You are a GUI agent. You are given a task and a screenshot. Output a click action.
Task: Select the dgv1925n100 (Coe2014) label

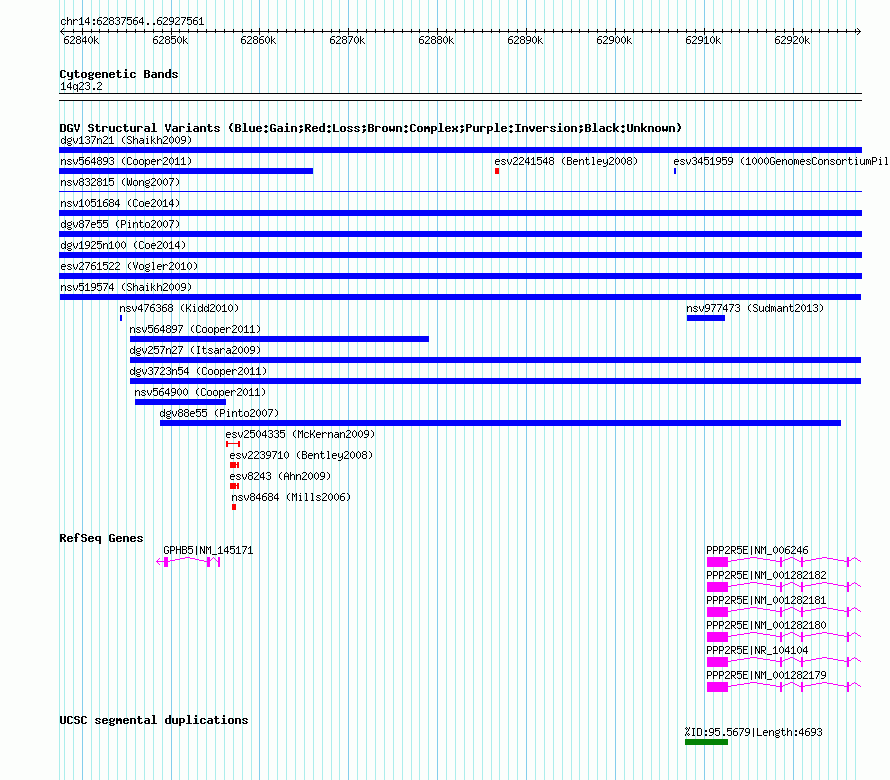[x=123, y=245]
